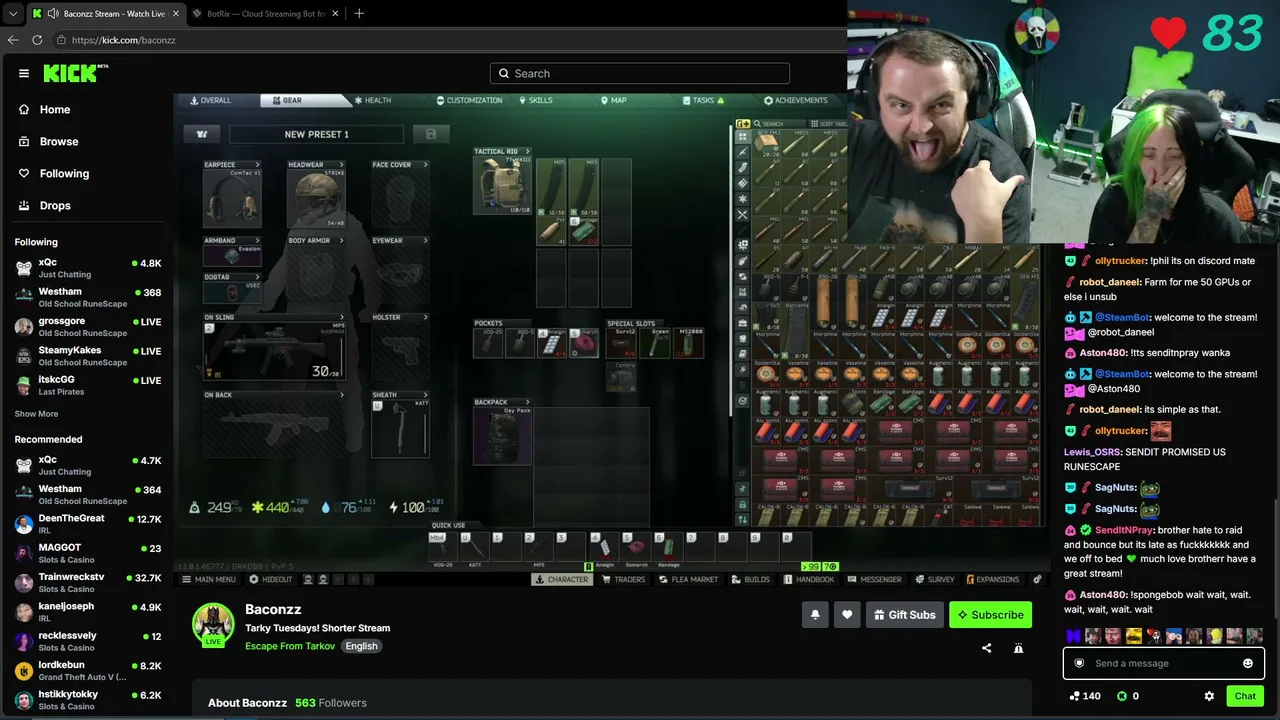Image resolution: width=1280 pixels, height=720 pixels.
Task: Open Westham's channel in the Following list
Action: click(88, 297)
